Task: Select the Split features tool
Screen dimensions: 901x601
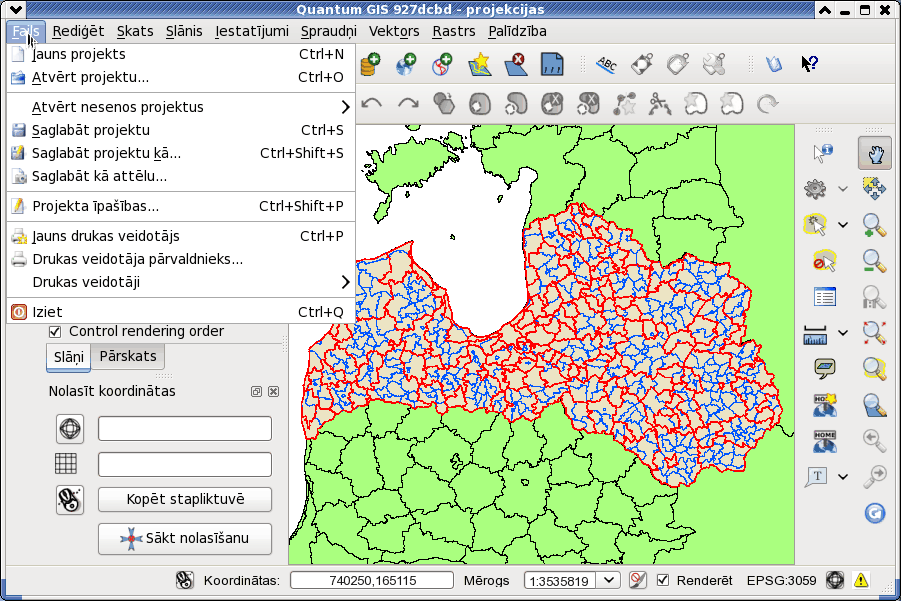Action: [660, 104]
